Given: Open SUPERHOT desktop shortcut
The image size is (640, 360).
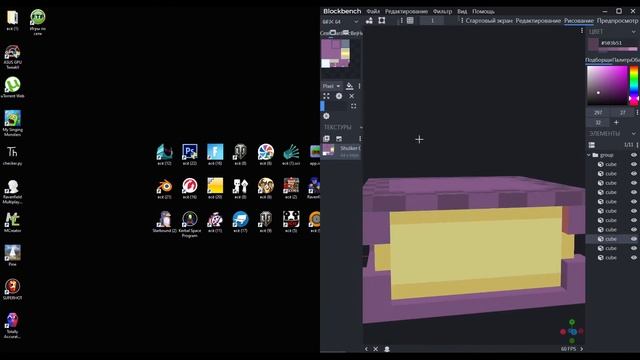Looking at the screenshot, I should (12, 289).
